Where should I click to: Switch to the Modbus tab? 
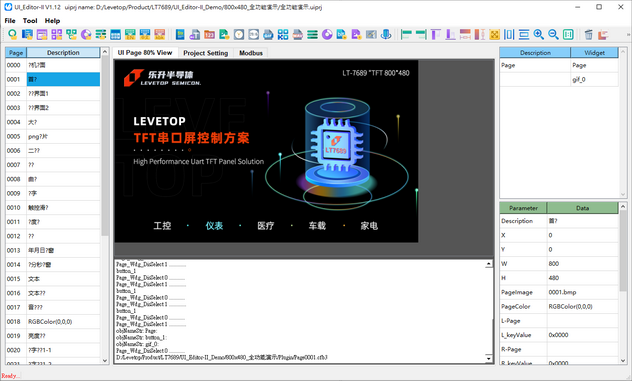pos(251,53)
